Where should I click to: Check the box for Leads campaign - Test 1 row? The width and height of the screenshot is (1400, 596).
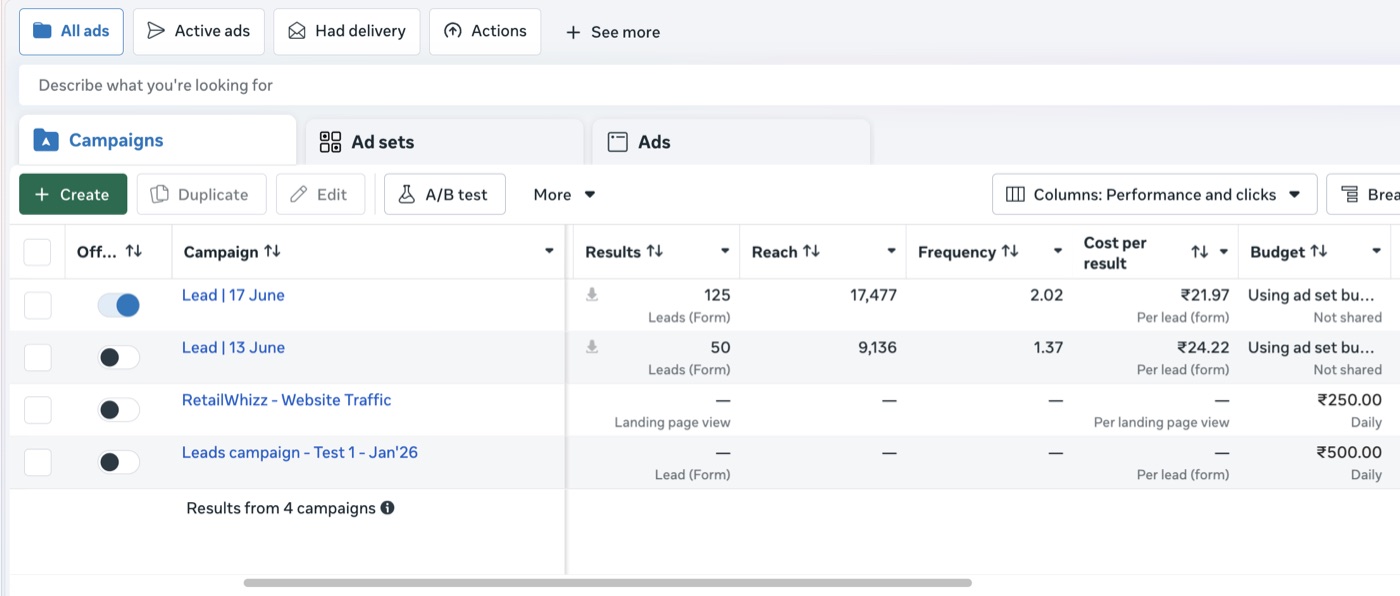(x=37, y=462)
